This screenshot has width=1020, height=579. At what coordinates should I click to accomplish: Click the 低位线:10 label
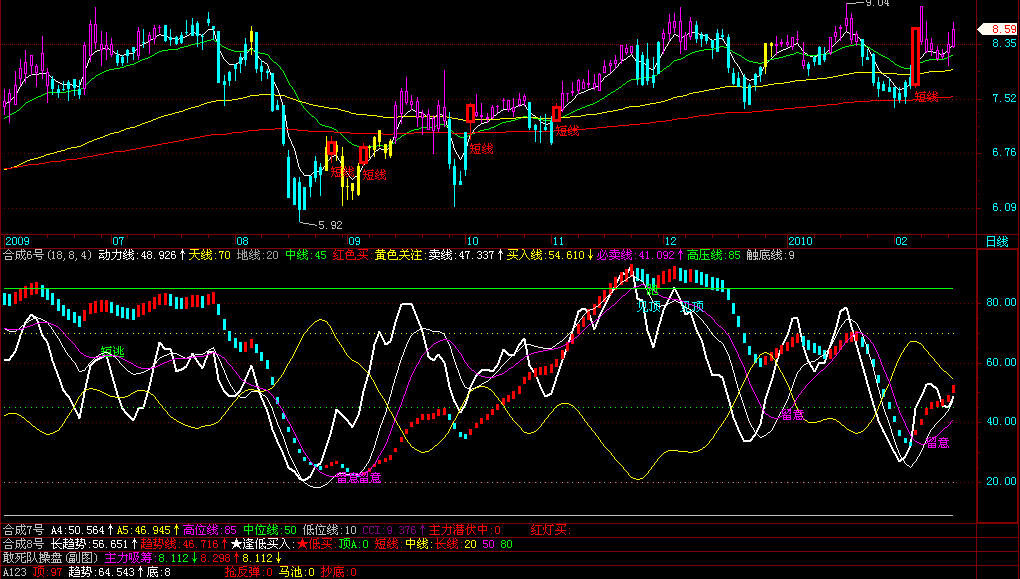click(x=330, y=530)
